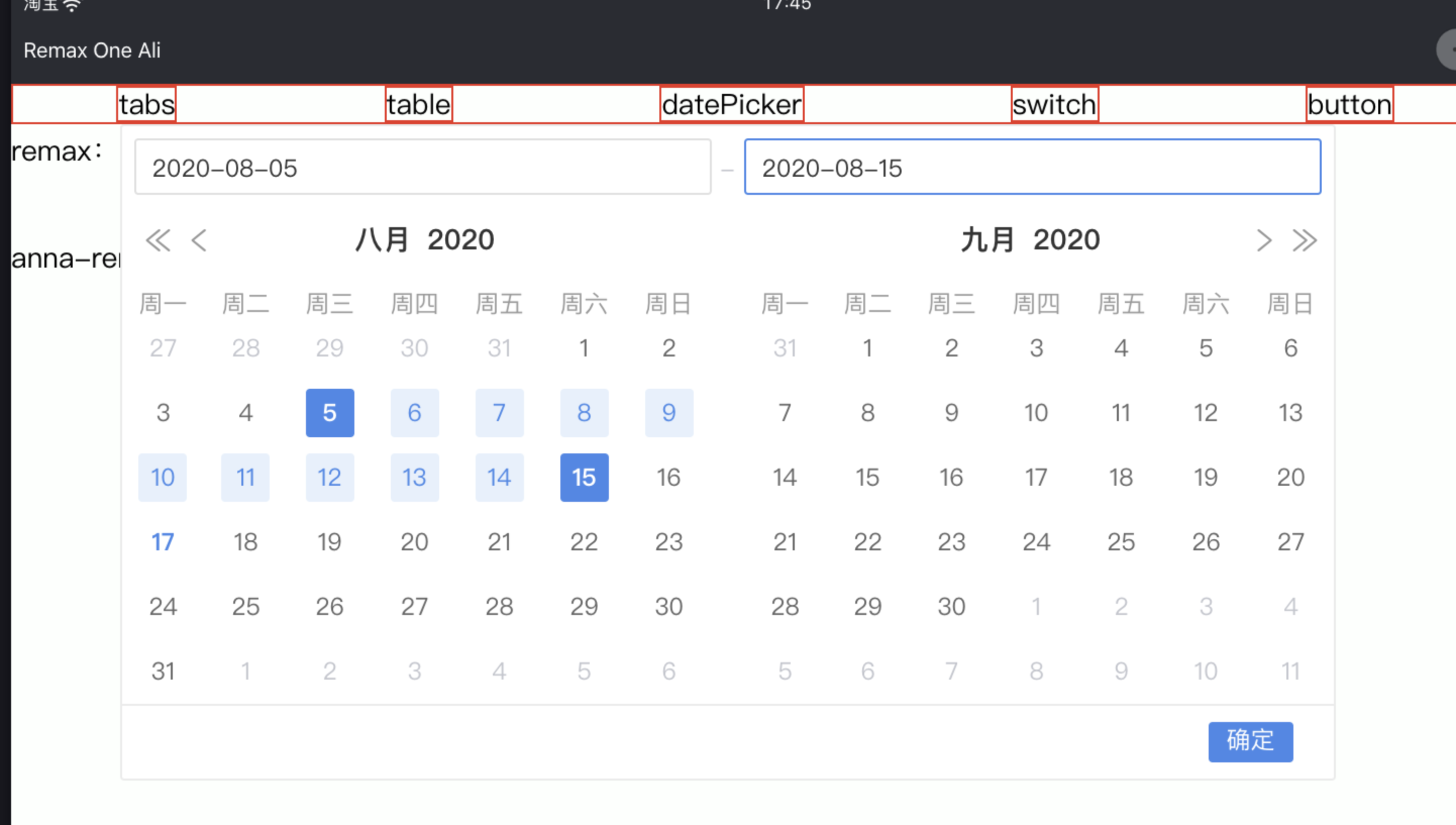Pick greyed October 11 in right calendar
1456x825 pixels.
click(x=1290, y=672)
